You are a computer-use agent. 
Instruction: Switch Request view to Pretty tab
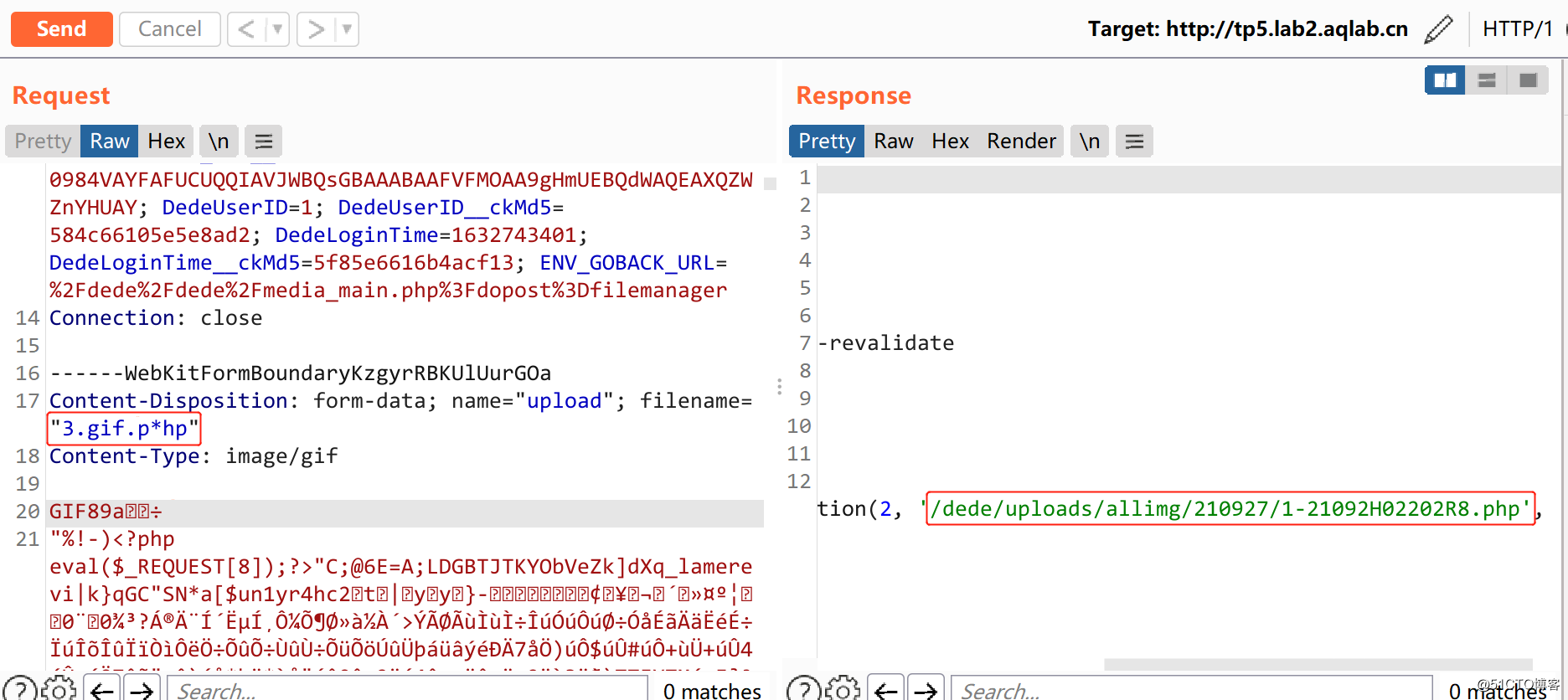(x=43, y=141)
